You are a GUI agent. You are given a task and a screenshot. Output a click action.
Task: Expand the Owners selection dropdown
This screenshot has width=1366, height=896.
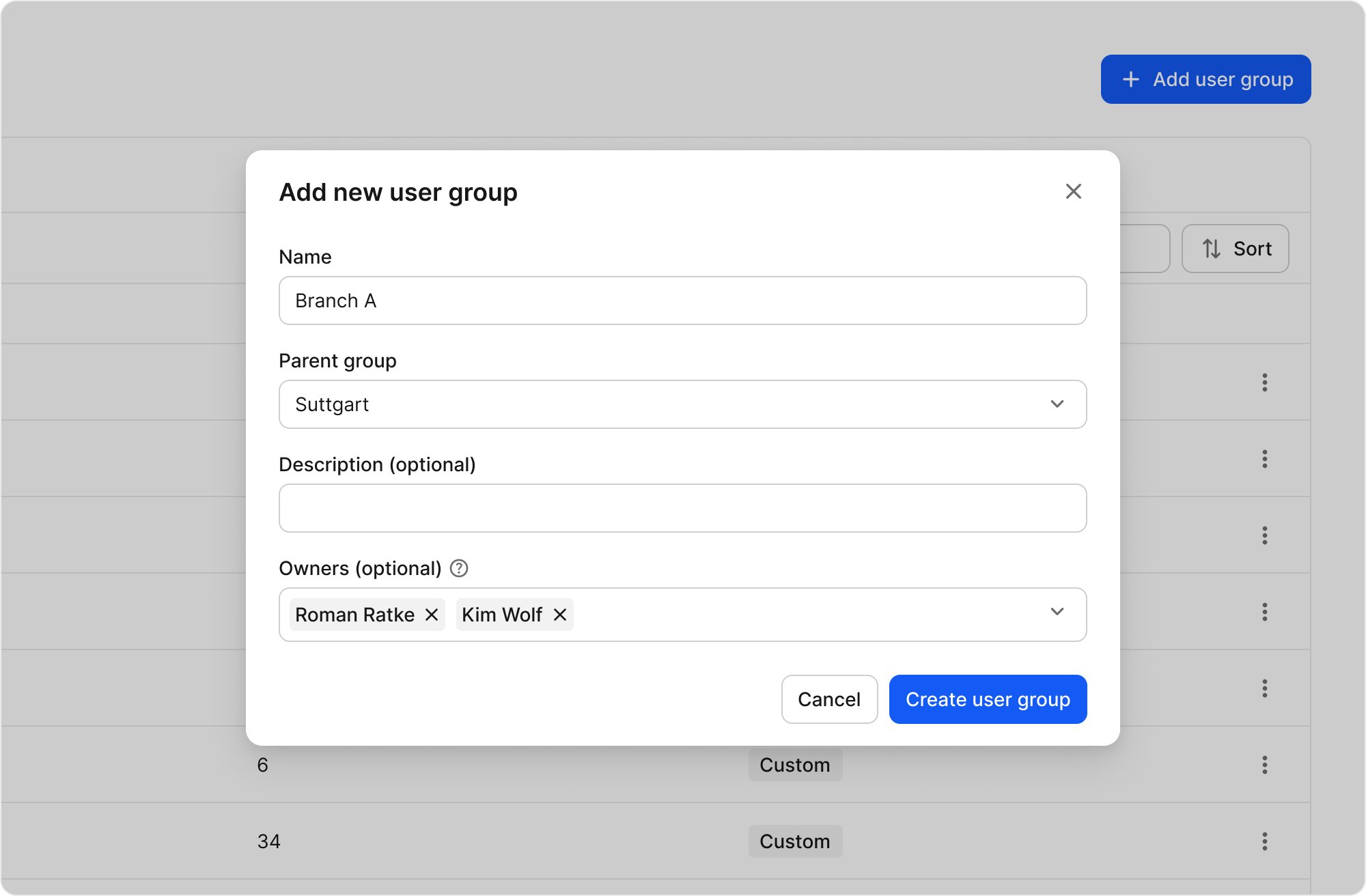click(x=1057, y=612)
